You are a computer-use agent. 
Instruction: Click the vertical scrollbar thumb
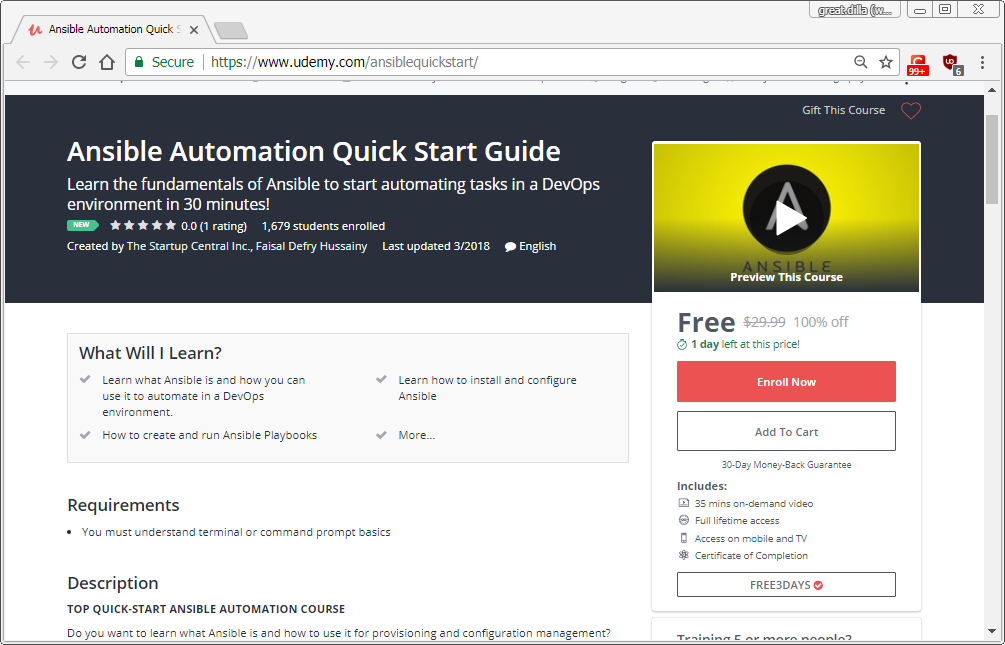click(x=992, y=159)
